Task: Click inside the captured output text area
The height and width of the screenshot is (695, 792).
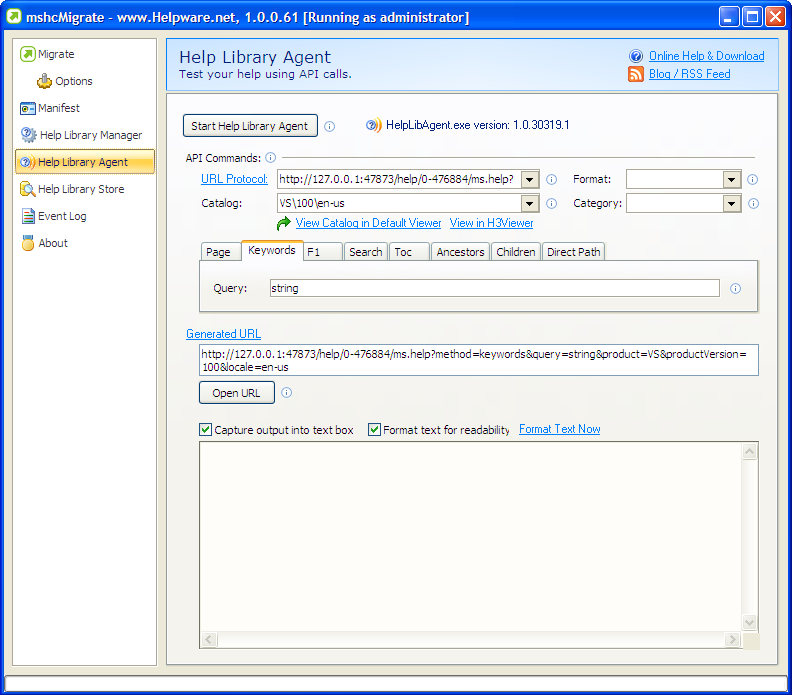Action: coord(471,536)
